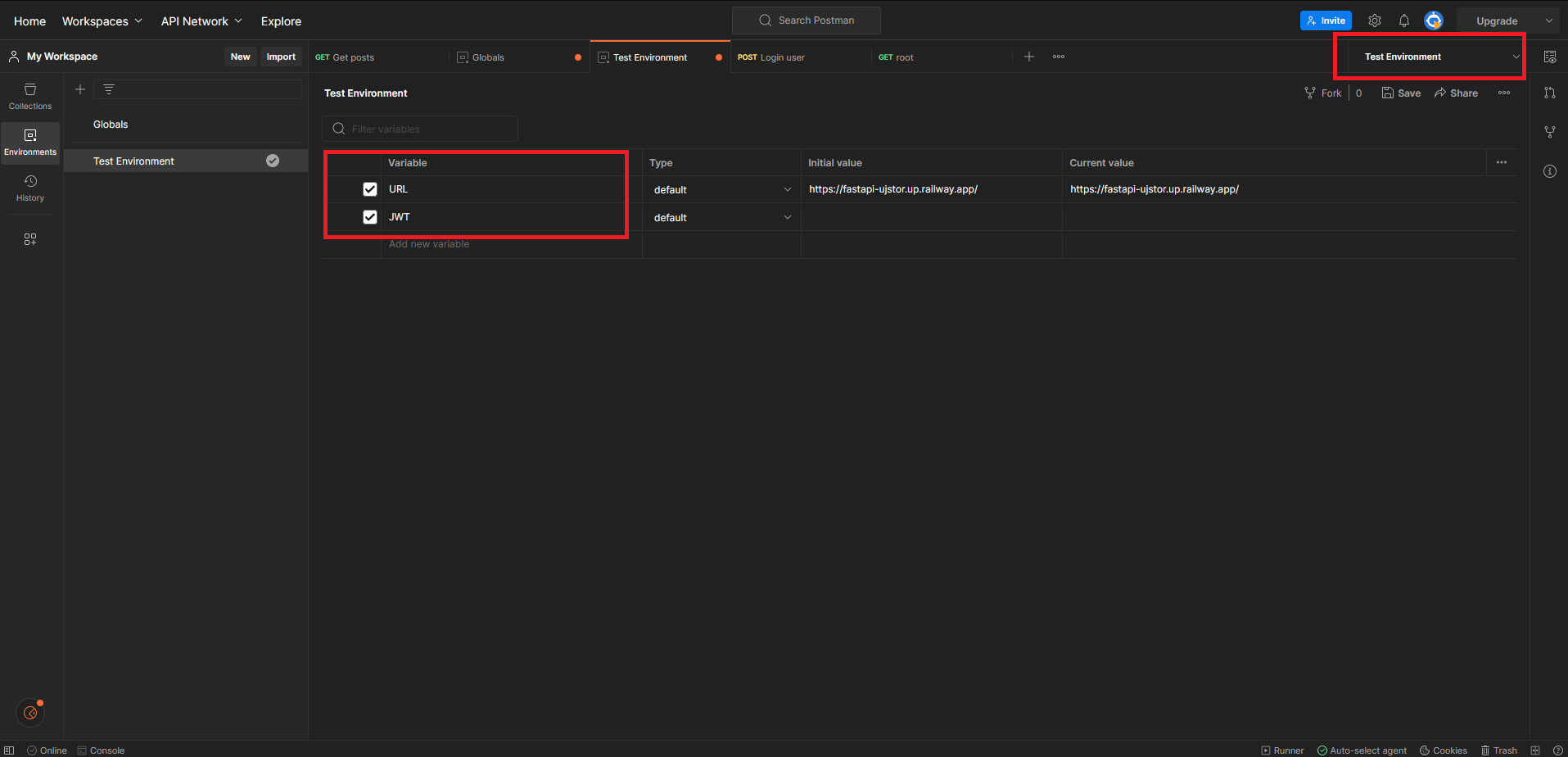Save the Test Environment
Screen dimensions: 1568x757
(x=1400, y=93)
